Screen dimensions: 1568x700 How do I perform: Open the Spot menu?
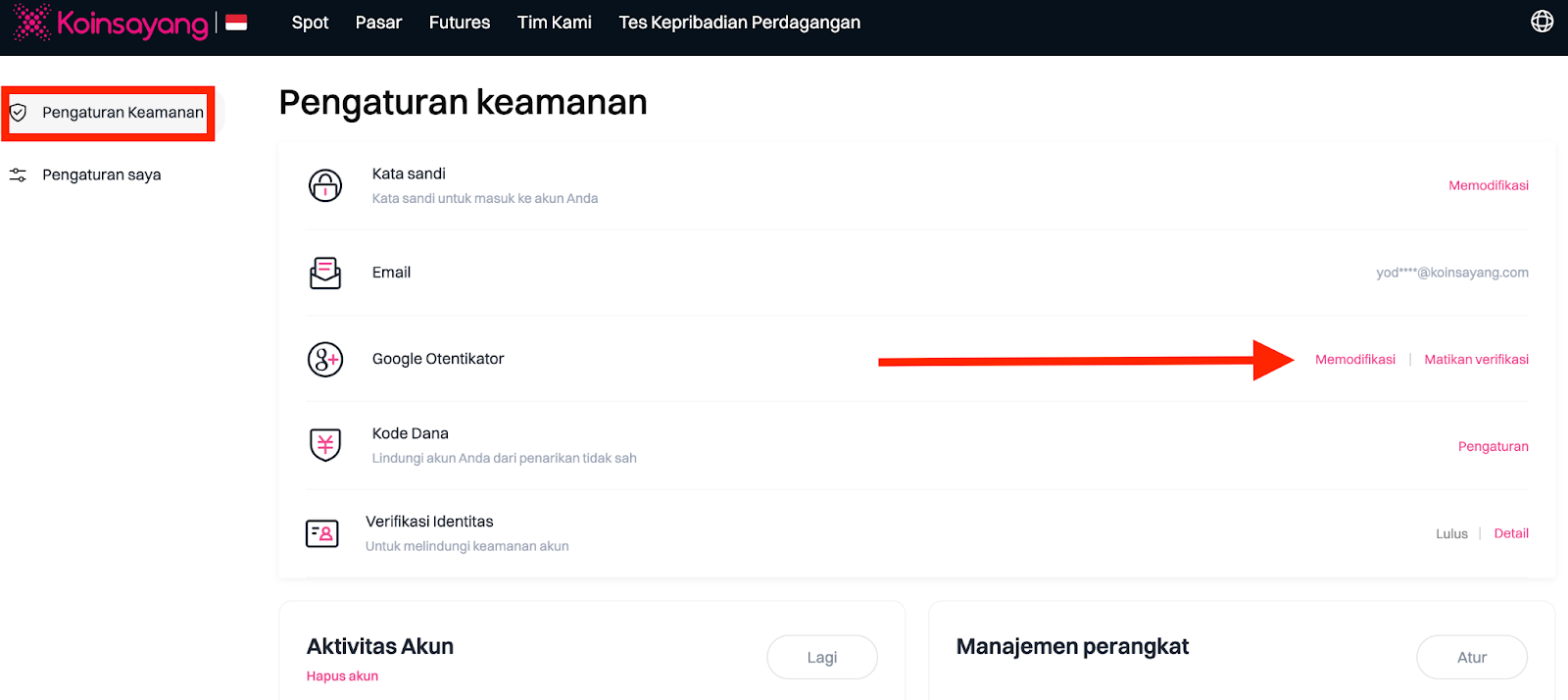tap(310, 23)
